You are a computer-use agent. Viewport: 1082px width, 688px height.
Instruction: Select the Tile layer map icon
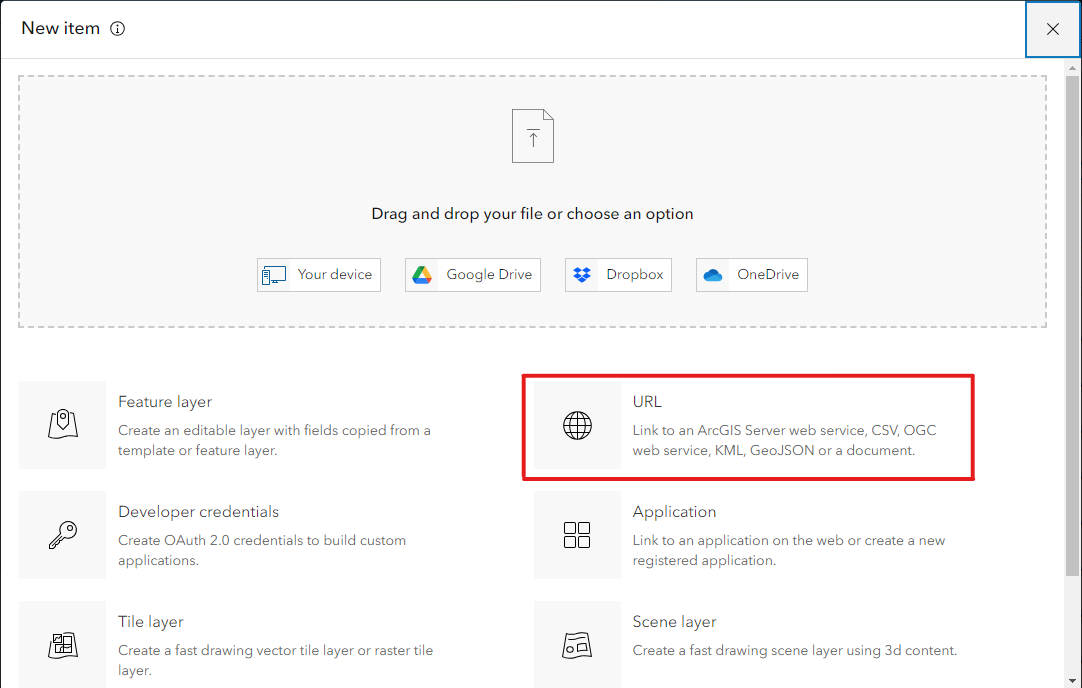pyautogui.click(x=63, y=645)
